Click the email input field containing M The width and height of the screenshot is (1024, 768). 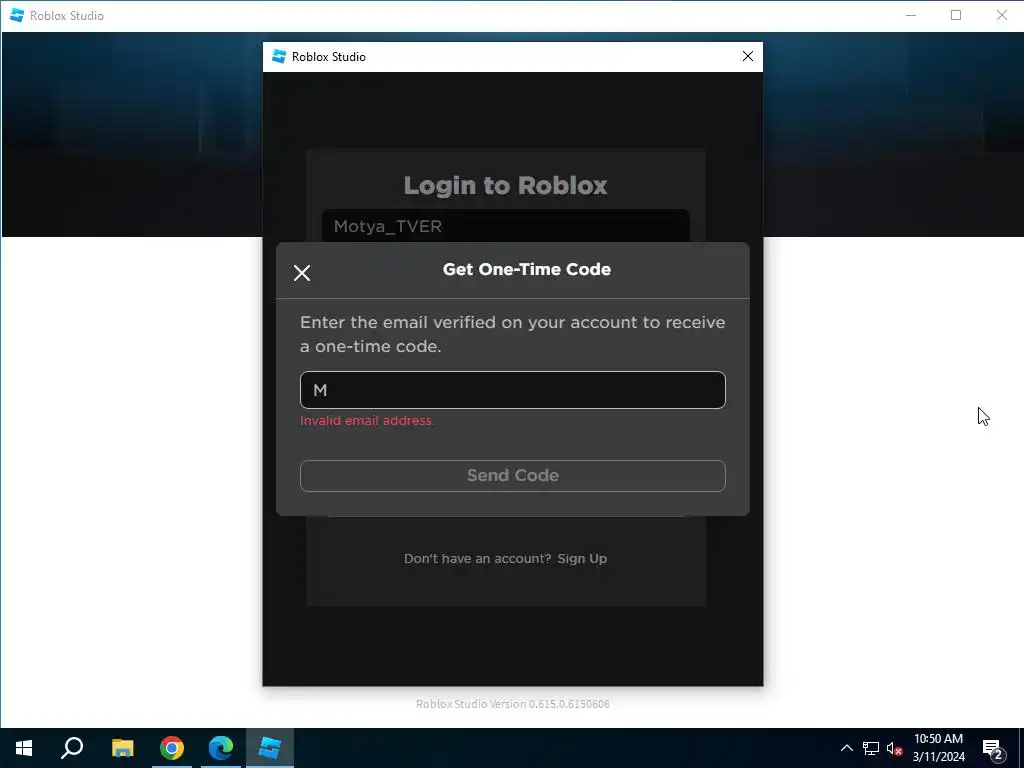pyautogui.click(x=513, y=390)
